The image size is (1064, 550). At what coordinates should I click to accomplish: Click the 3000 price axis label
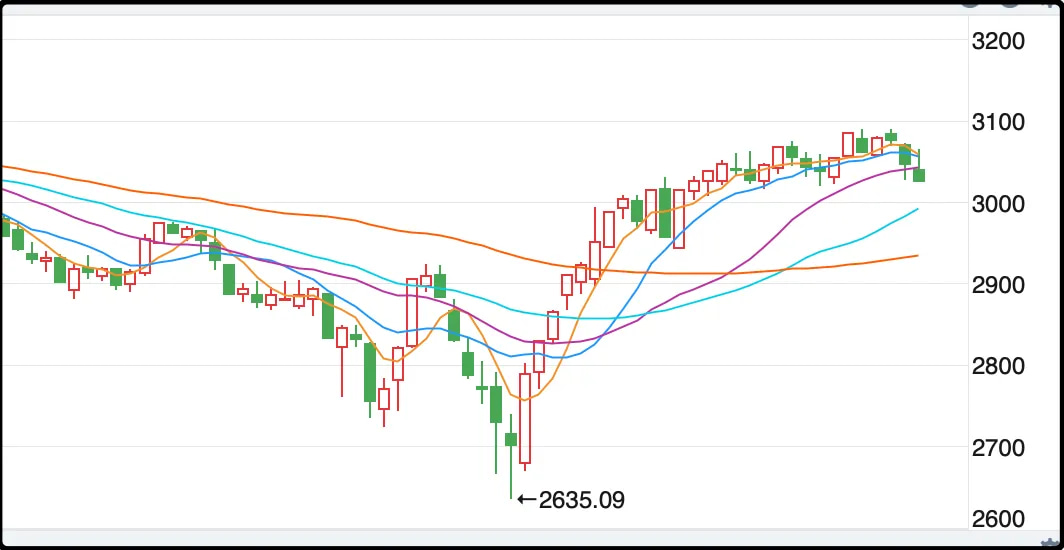coord(1007,203)
